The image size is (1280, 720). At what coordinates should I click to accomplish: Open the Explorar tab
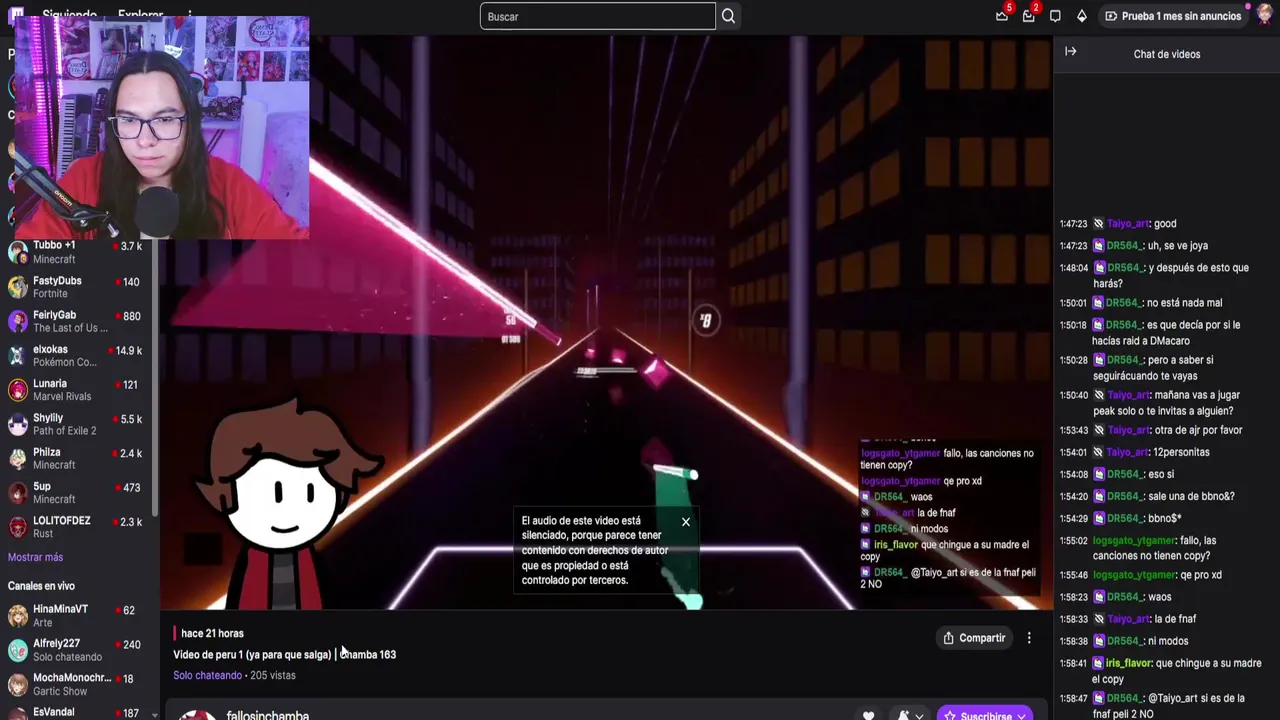(140, 16)
